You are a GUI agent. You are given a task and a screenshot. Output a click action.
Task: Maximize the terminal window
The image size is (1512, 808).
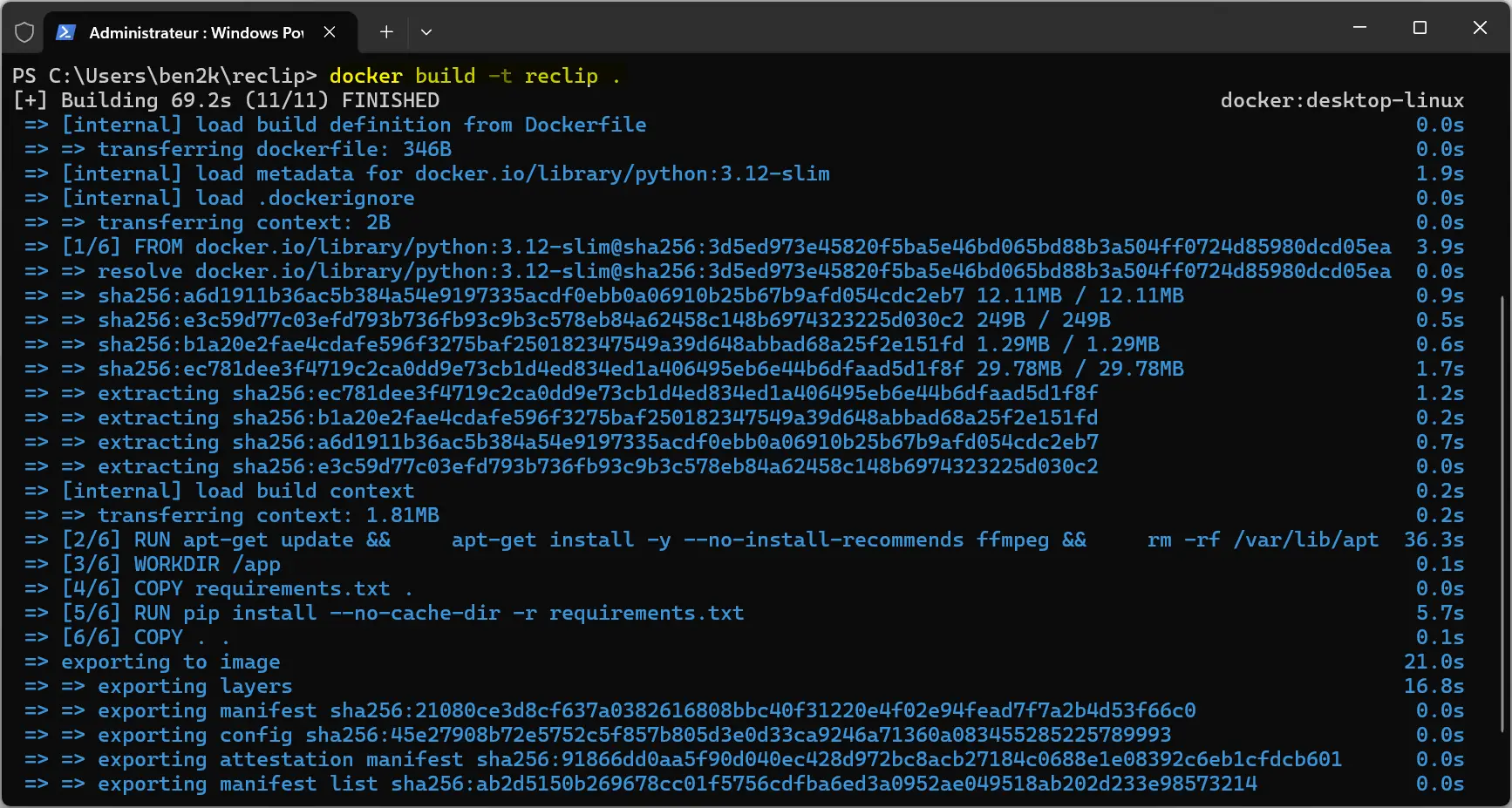(x=1420, y=28)
